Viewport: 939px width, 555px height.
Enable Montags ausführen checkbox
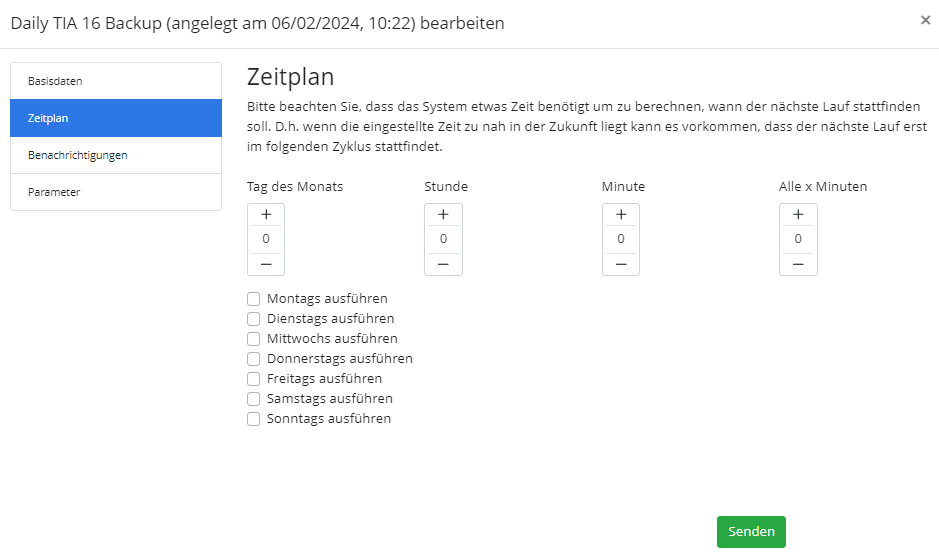pos(254,299)
